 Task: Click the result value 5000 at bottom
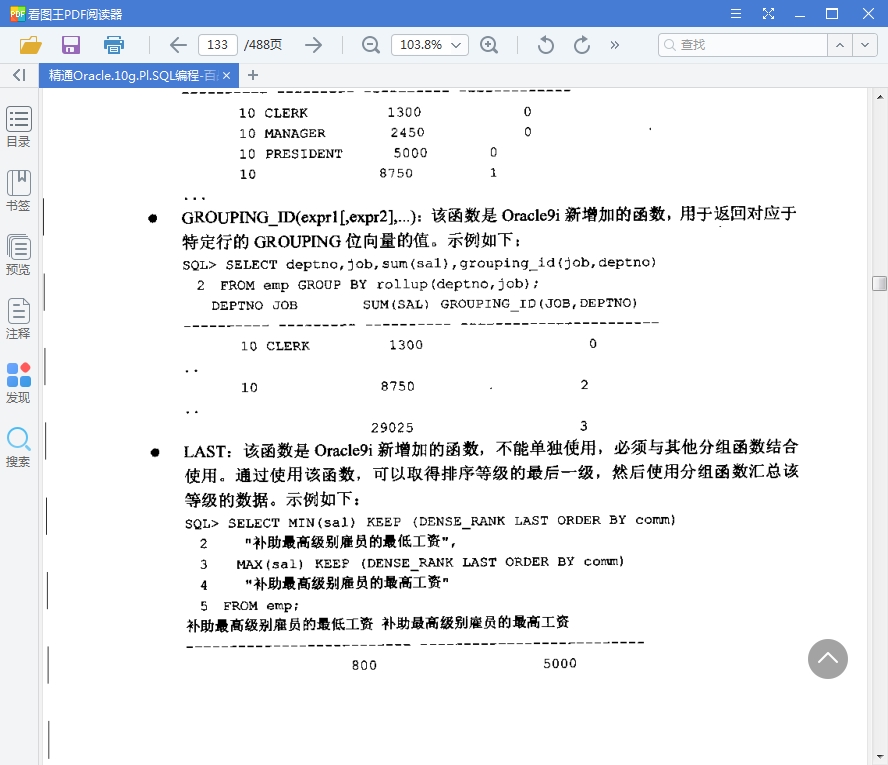[x=560, y=664]
